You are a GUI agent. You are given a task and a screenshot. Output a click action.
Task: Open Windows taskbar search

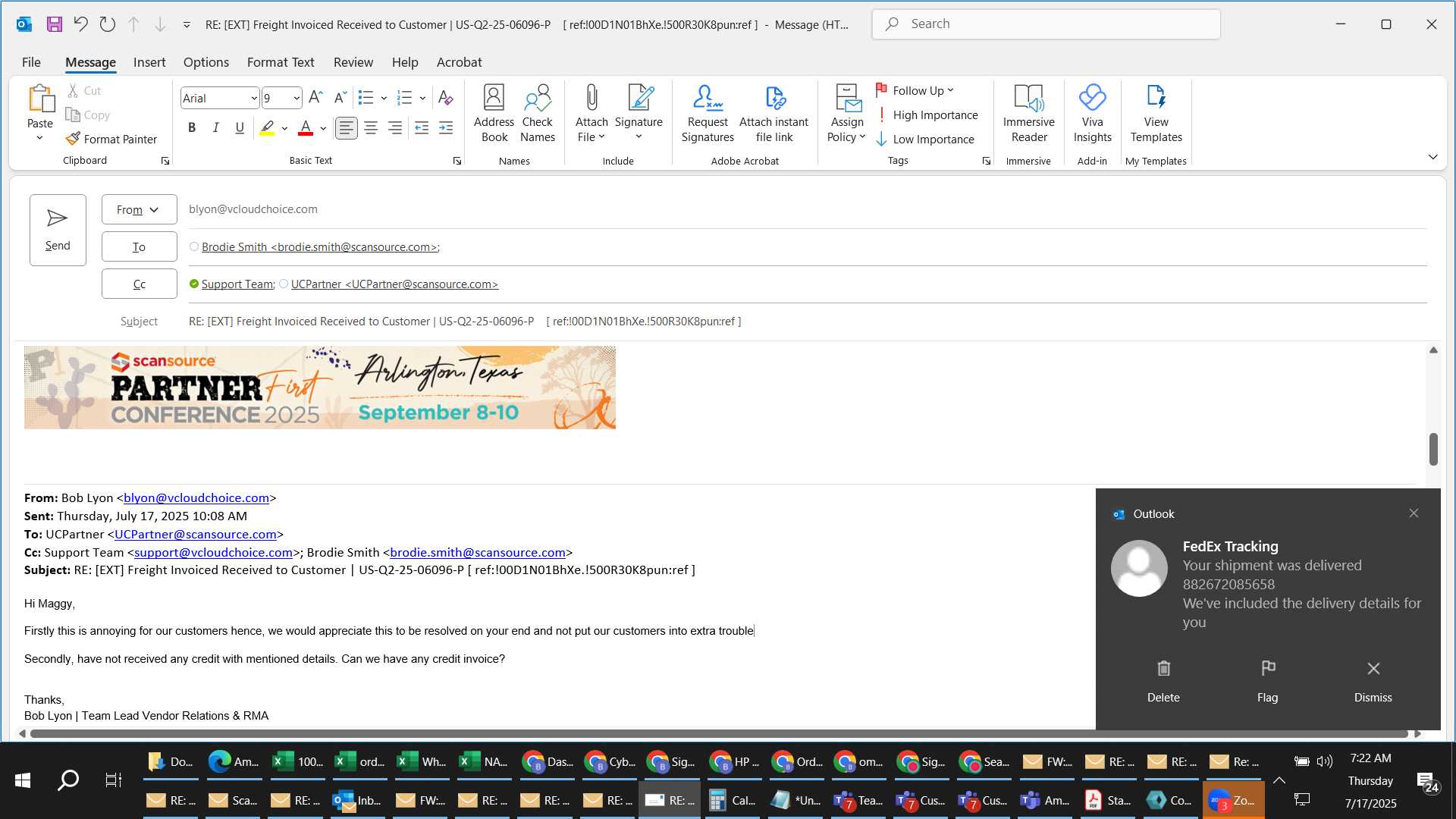[x=68, y=780]
